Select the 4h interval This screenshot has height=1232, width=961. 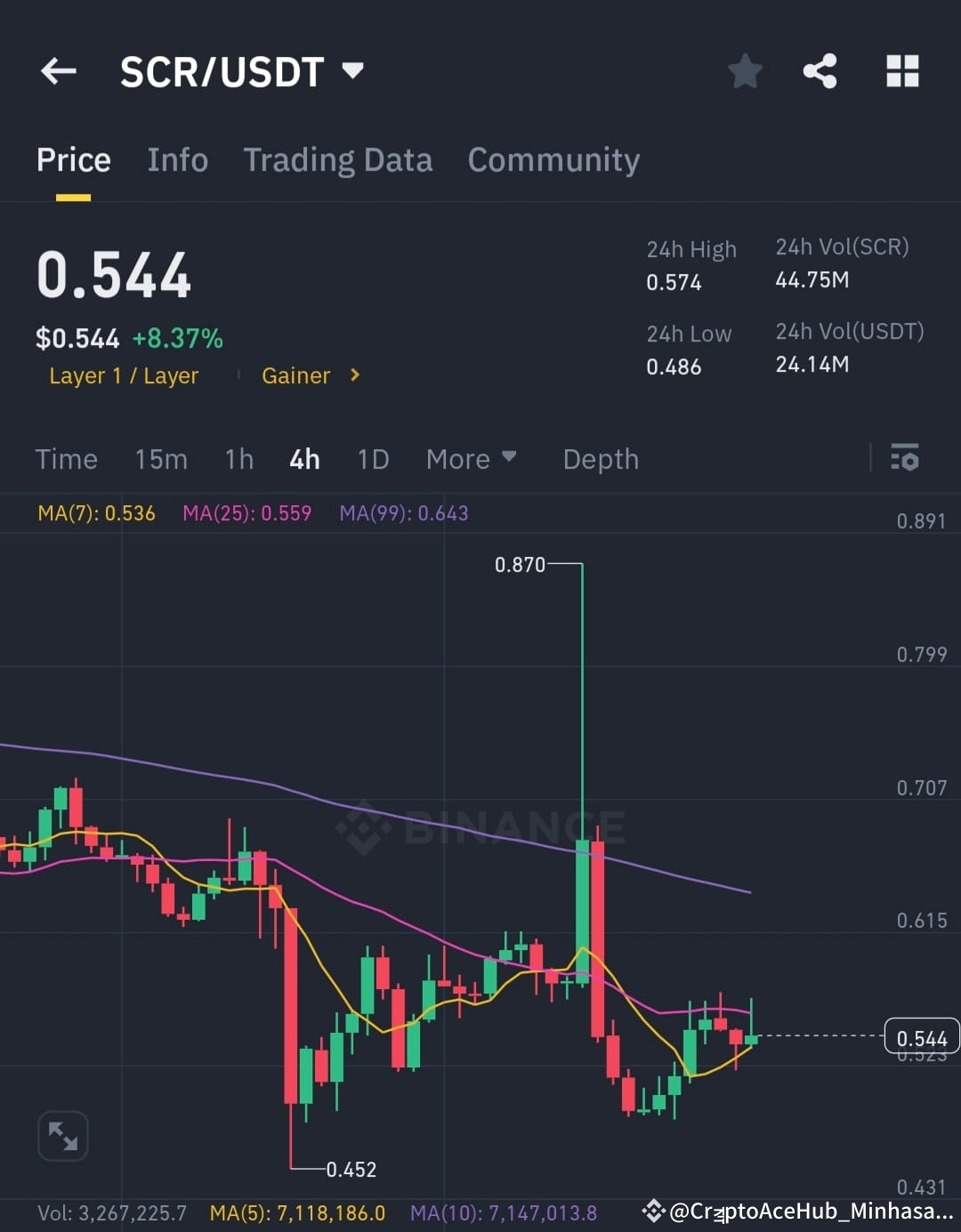(304, 459)
